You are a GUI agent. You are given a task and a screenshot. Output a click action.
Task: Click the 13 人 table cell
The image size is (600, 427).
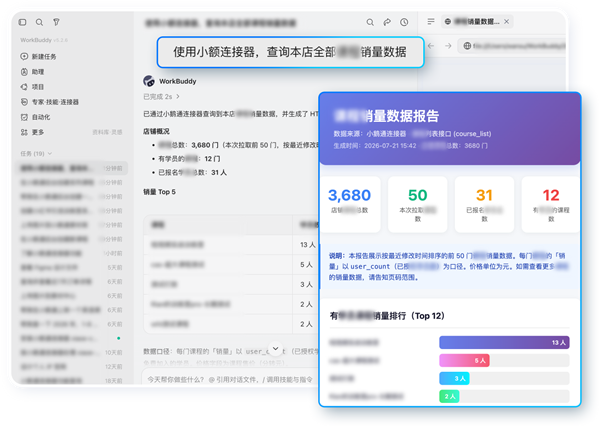pyautogui.click(x=307, y=244)
